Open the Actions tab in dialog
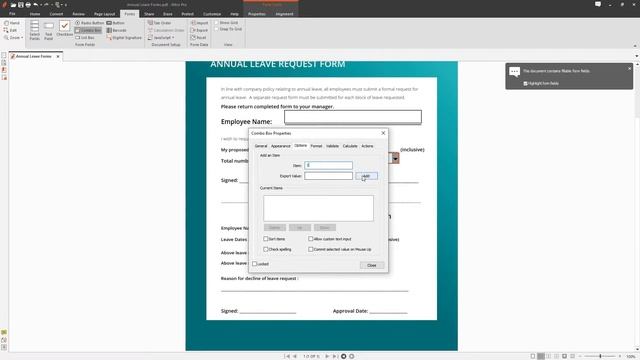Screen dimensions: 640x360 (367, 146)
